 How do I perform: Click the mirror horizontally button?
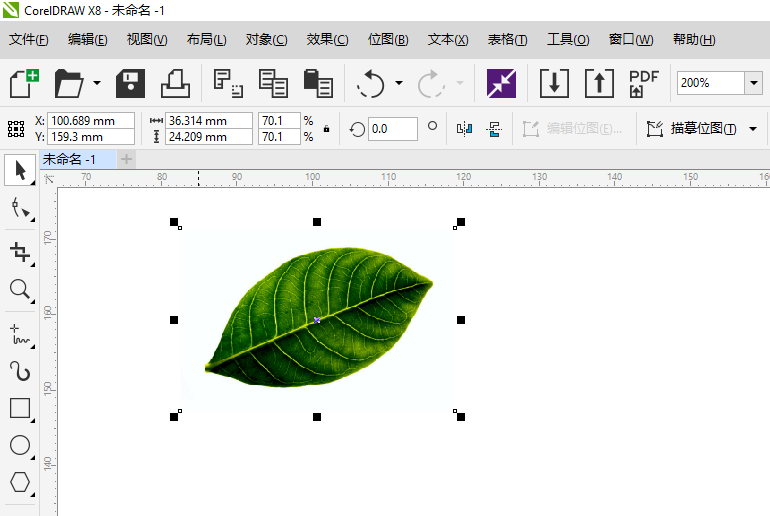pyautogui.click(x=464, y=129)
